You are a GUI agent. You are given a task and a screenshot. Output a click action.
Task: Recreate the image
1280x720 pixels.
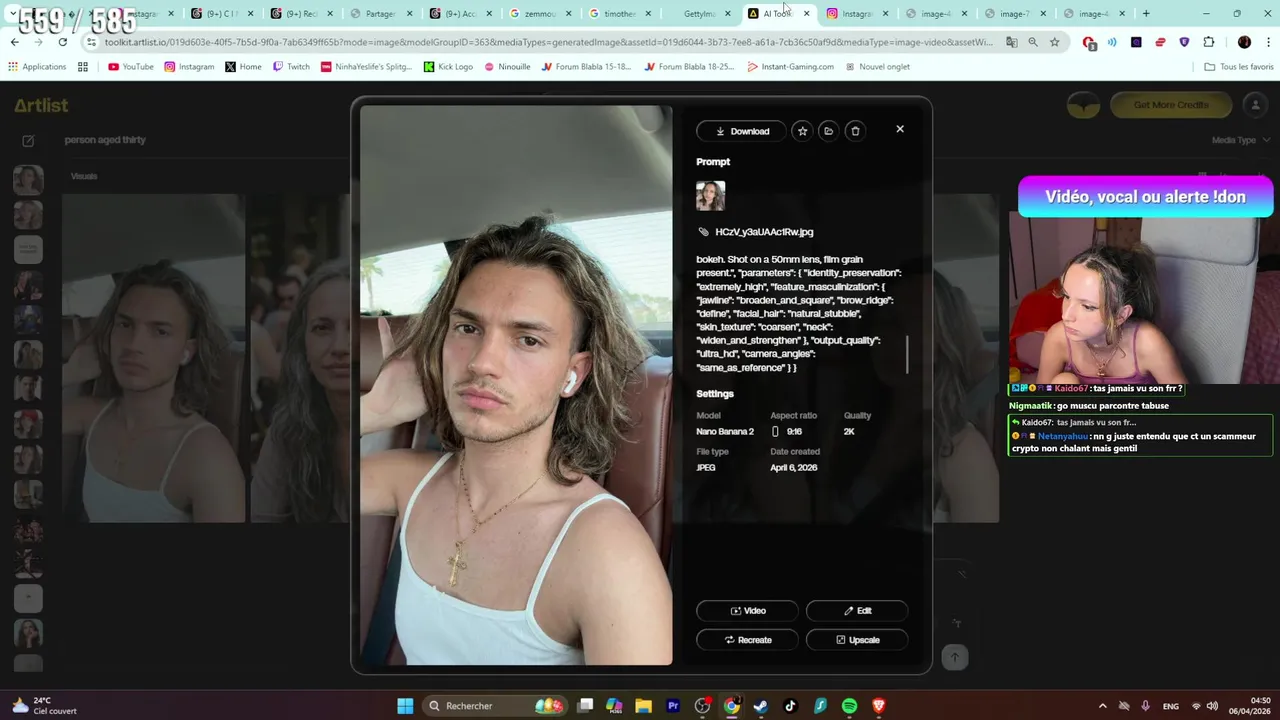(x=747, y=640)
